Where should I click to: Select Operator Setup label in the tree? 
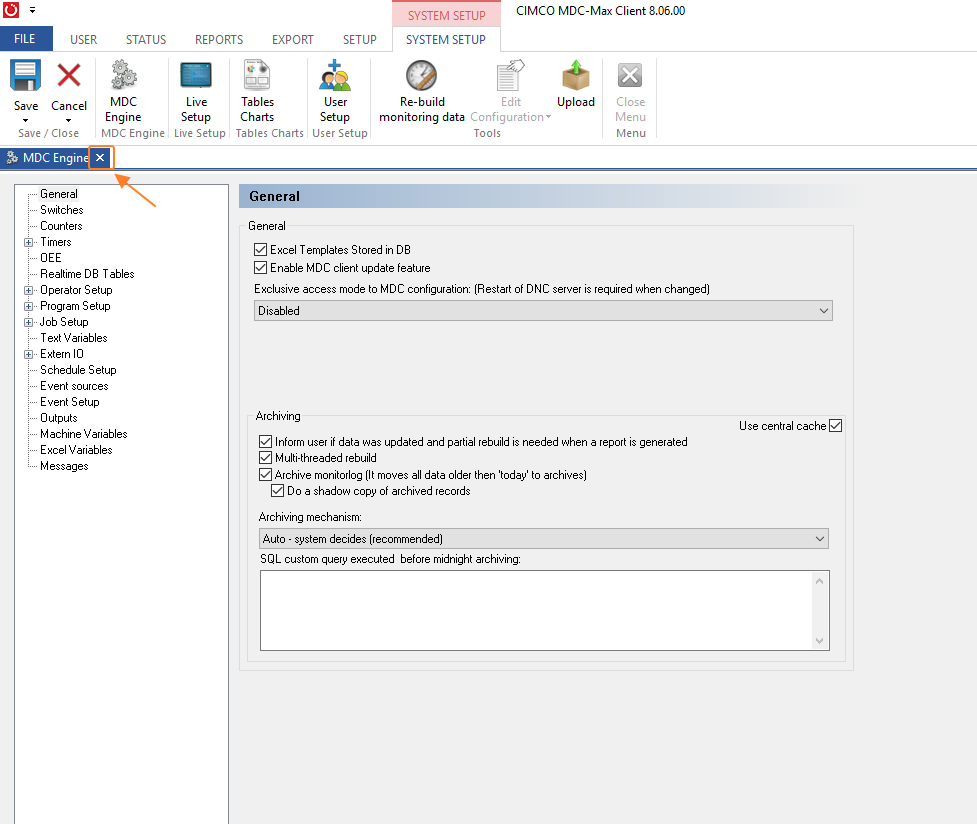tap(76, 290)
